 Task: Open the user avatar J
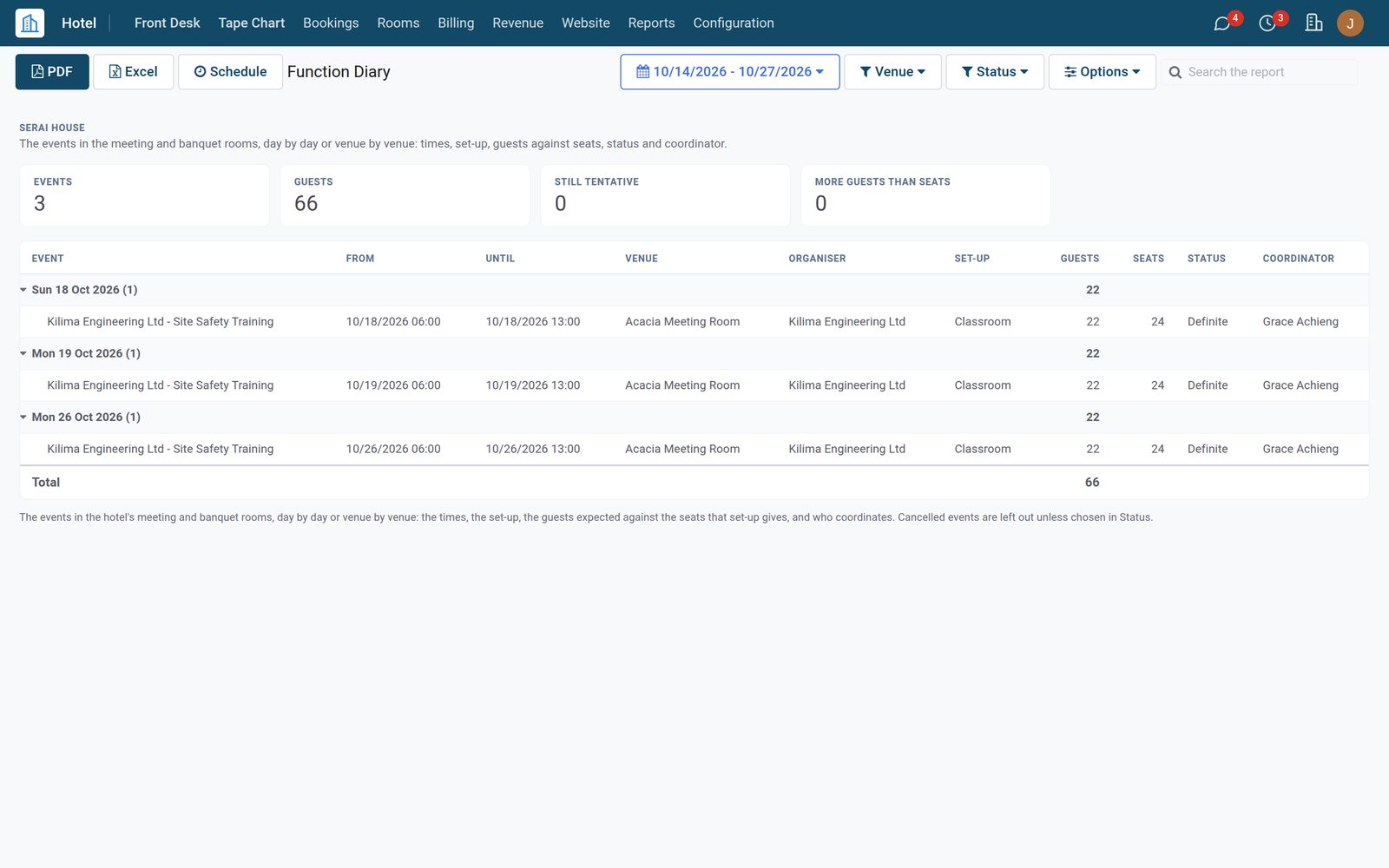(x=1350, y=23)
